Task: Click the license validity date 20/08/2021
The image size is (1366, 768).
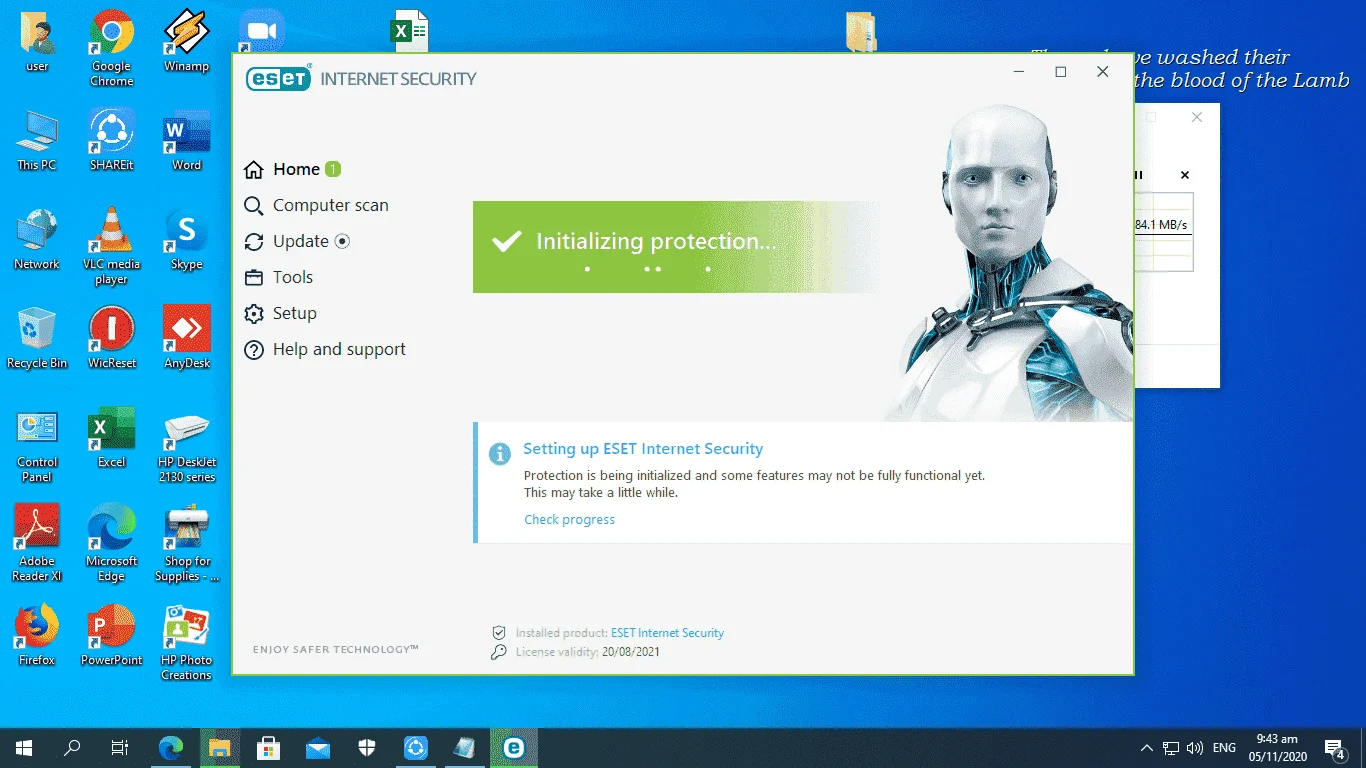Action: coord(631,652)
